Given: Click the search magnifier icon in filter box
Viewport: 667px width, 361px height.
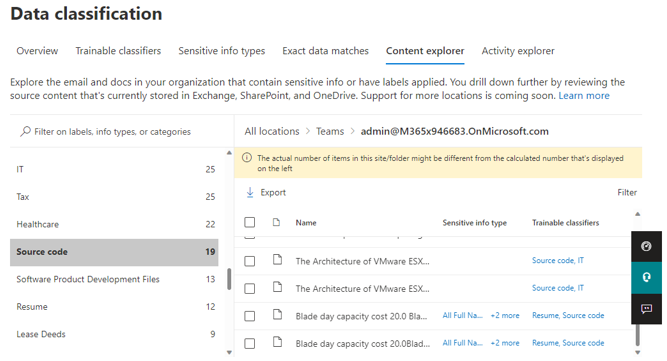Looking at the screenshot, I should click(25, 131).
